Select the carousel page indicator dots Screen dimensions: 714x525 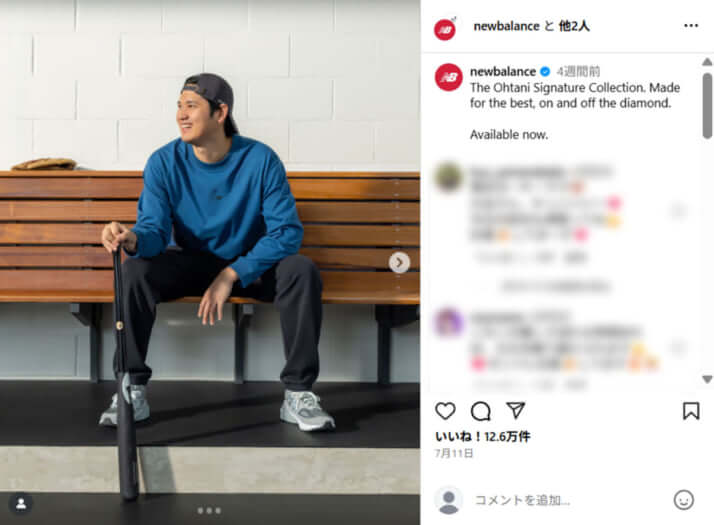(x=209, y=510)
